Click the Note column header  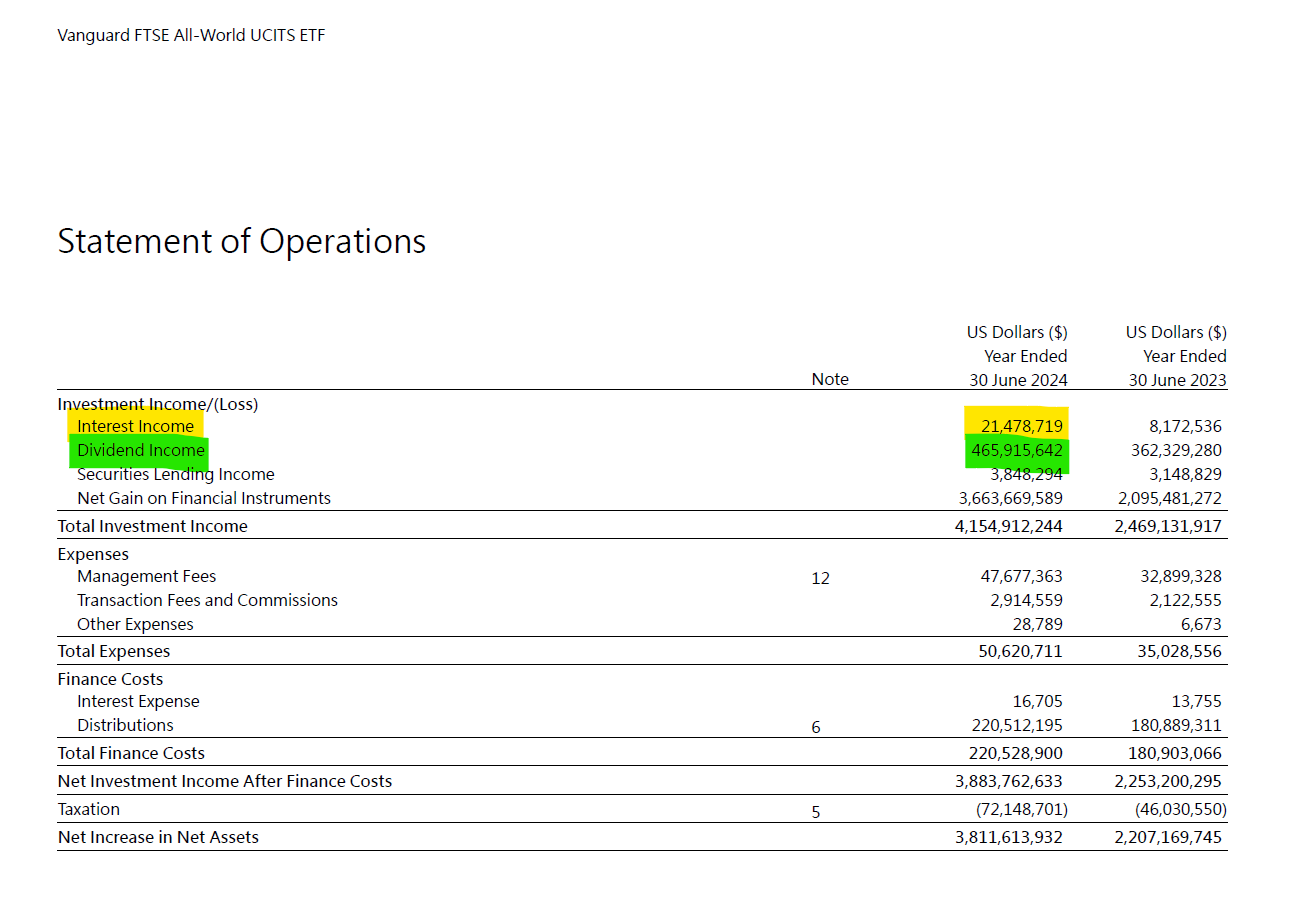click(830, 379)
